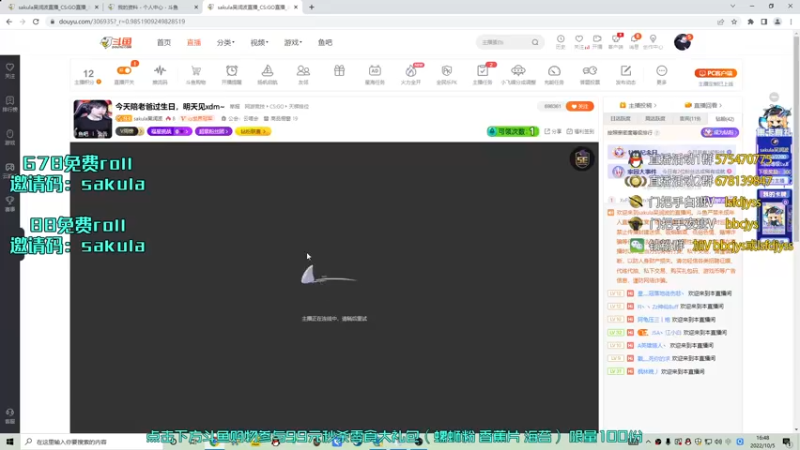Switch to the 钻粉(42) tab
The width and height of the screenshot is (800, 450).
(724, 119)
